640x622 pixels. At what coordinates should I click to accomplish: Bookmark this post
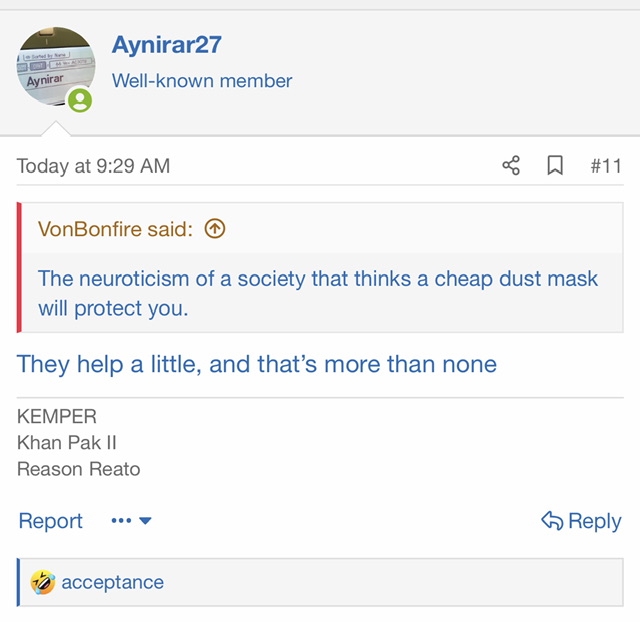click(555, 166)
